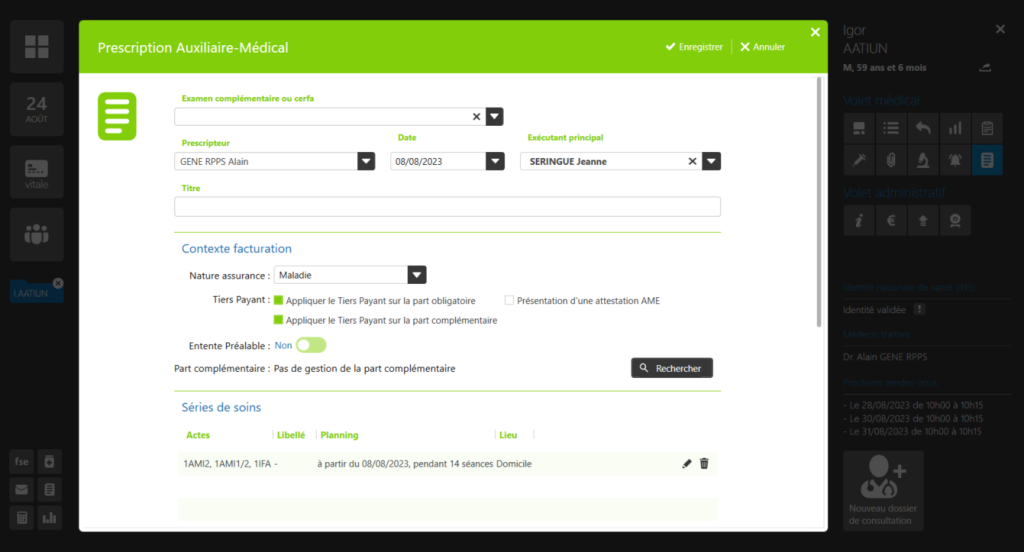Click the Rechercher button
This screenshot has width=1024, height=552.
tap(671, 368)
